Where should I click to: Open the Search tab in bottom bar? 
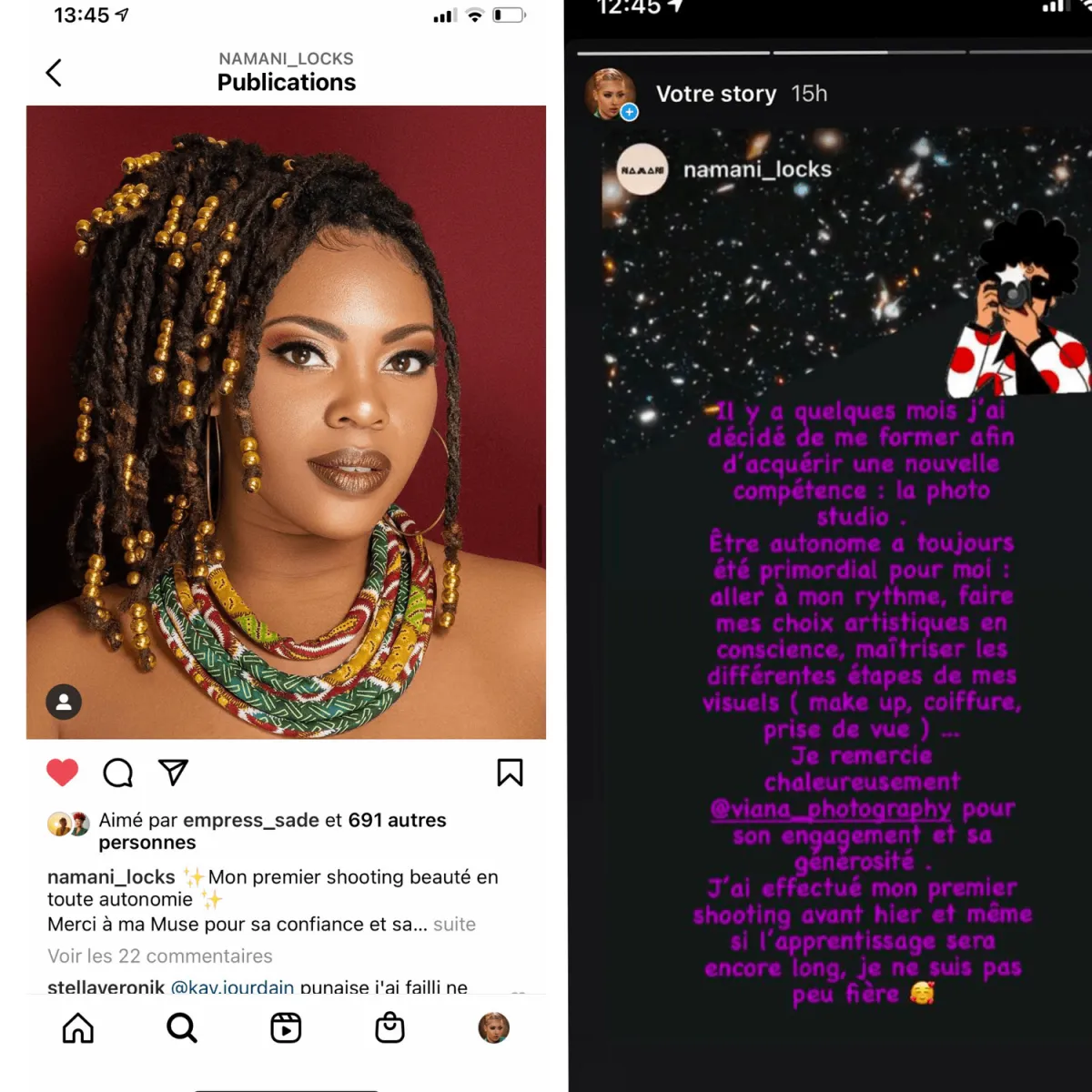[x=182, y=1027]
